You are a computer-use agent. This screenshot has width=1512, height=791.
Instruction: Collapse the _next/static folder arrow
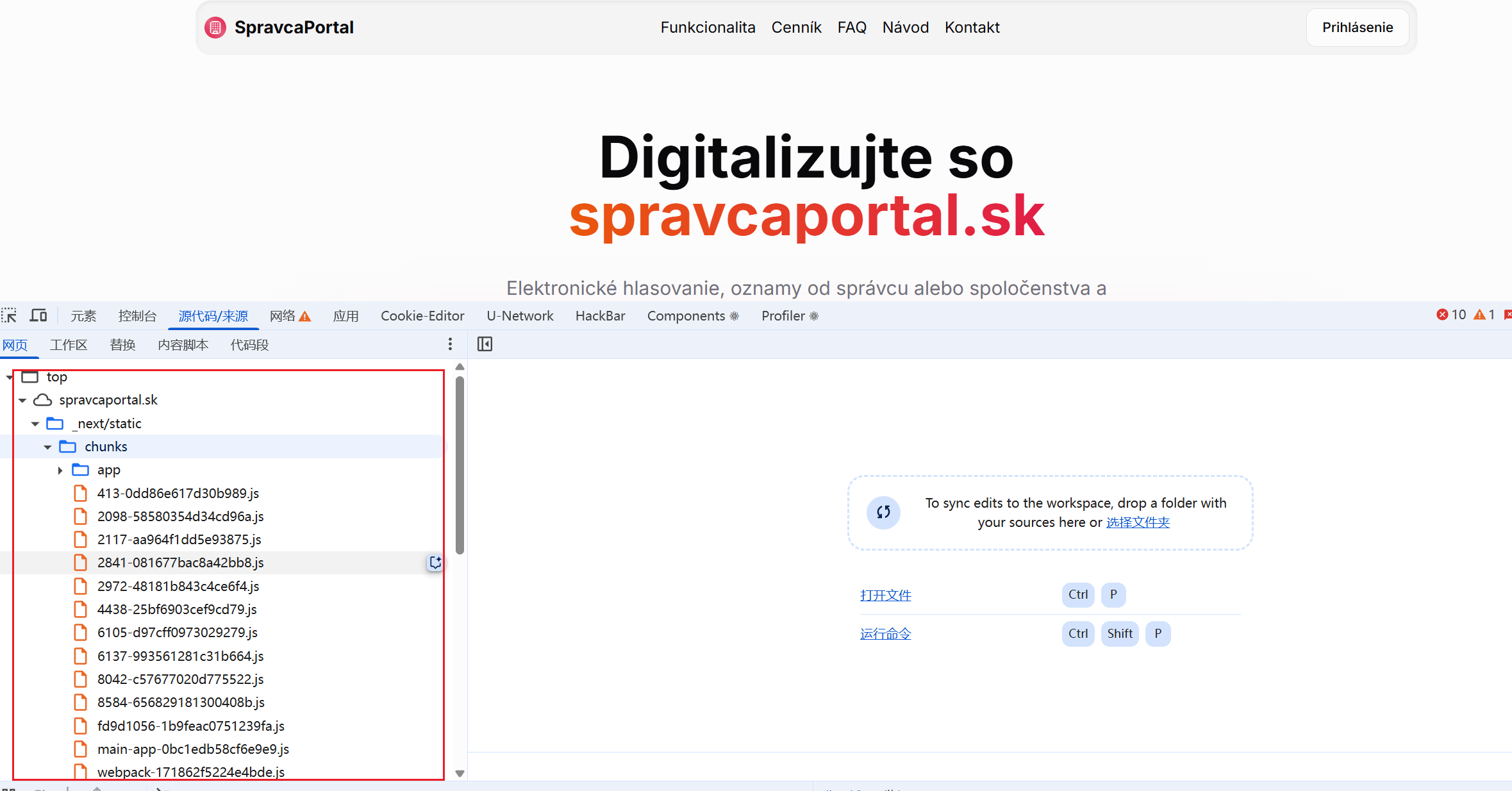click(35, 424)
